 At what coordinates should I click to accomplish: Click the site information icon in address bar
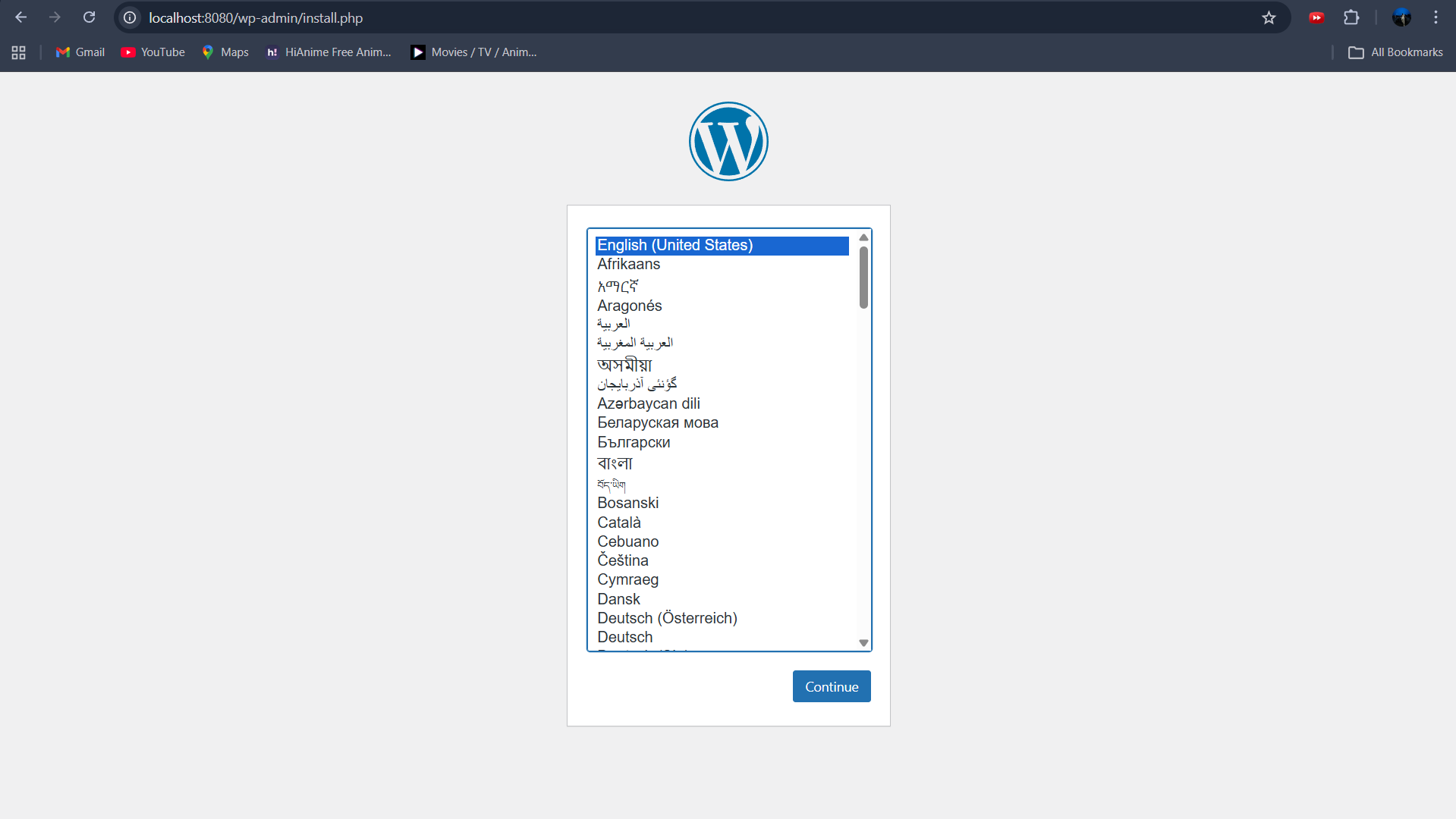[x=131, y=17]
